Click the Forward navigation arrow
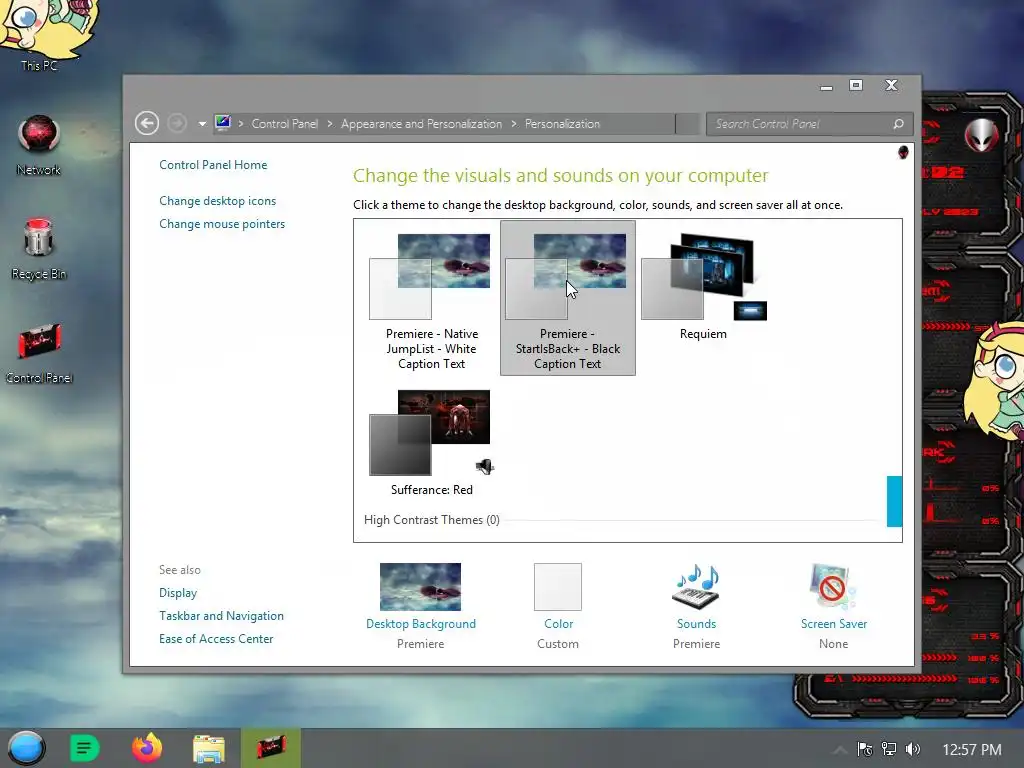The image size is (1024, 768). tap(176, 123)
